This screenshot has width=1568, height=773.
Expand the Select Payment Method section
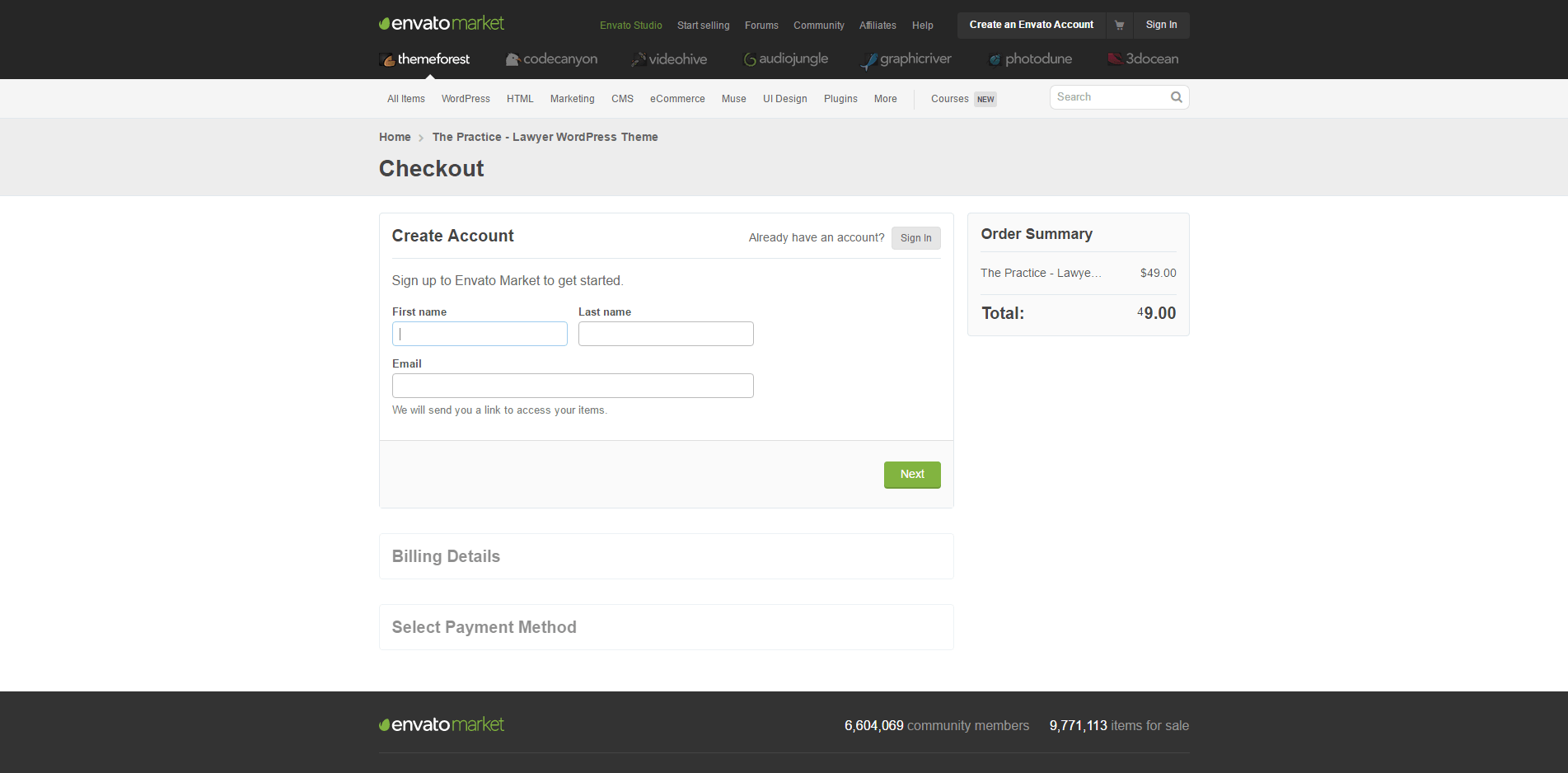click(667, 627)
